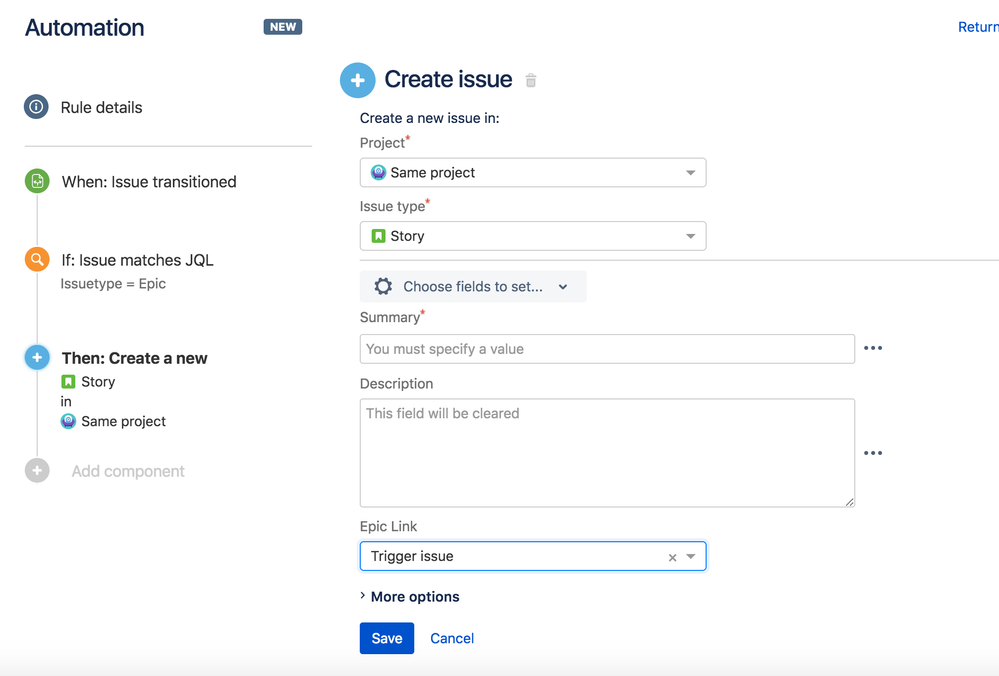This screenshot has width=999, height=676.
Task: Open the Description field more options ellipsis
Action: (873, 453)
